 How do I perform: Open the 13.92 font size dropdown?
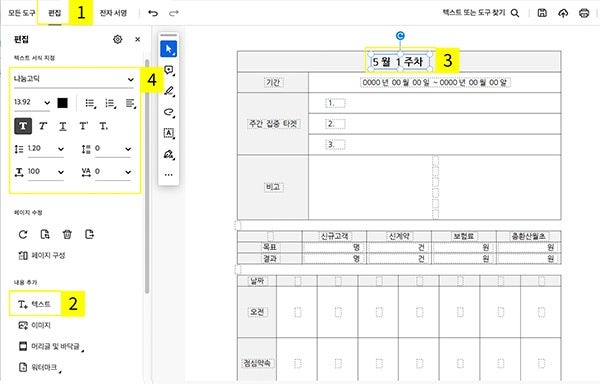point(32,103)
